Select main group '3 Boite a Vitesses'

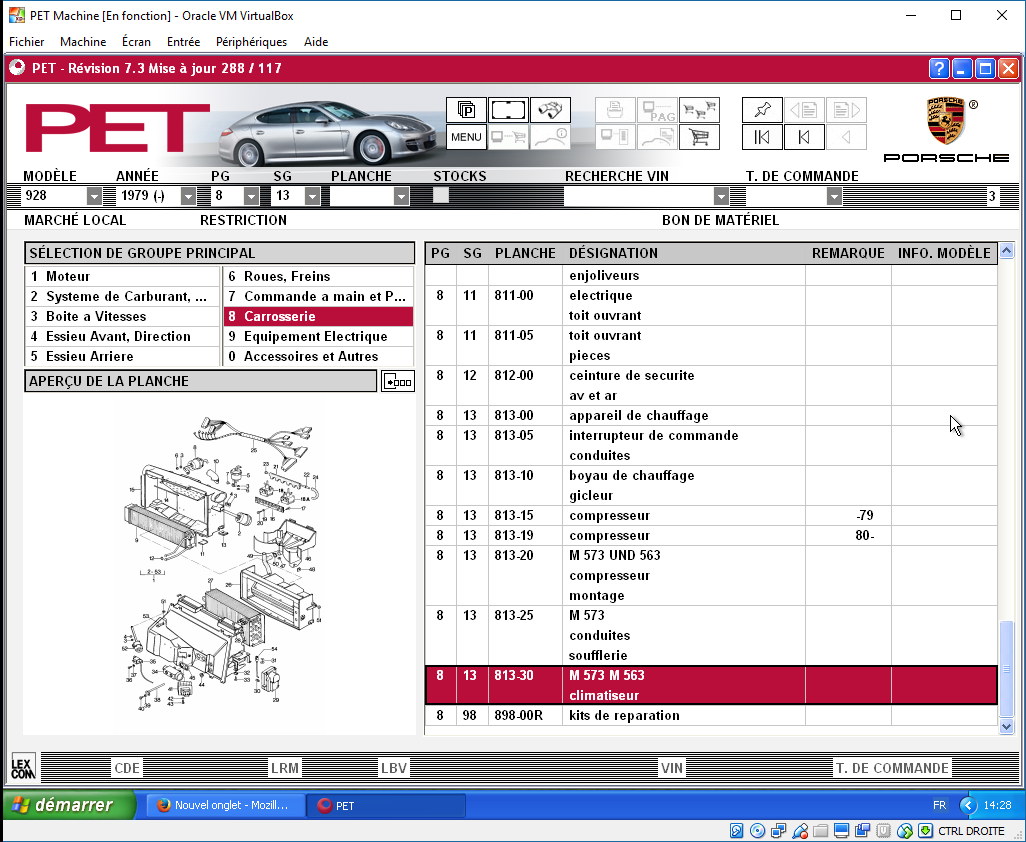[122, 317]
